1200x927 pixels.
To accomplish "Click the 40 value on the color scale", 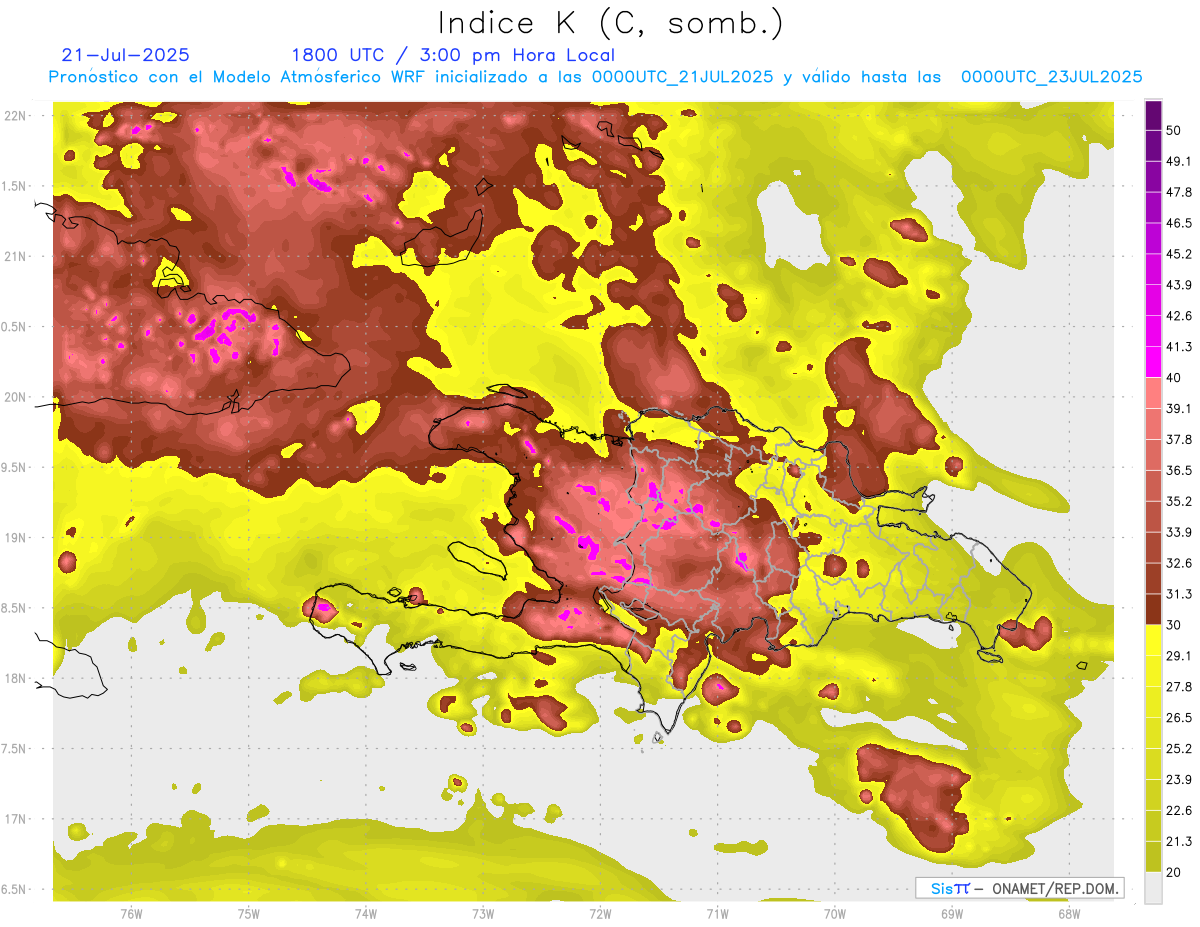I will 1176,378.
